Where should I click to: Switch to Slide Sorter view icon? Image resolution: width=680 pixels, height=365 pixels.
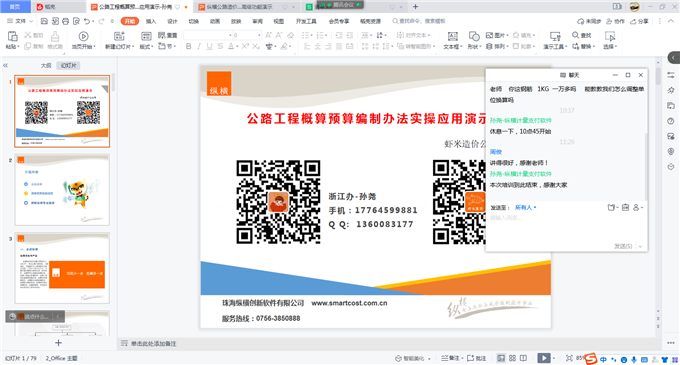click(x=512, y=358)
